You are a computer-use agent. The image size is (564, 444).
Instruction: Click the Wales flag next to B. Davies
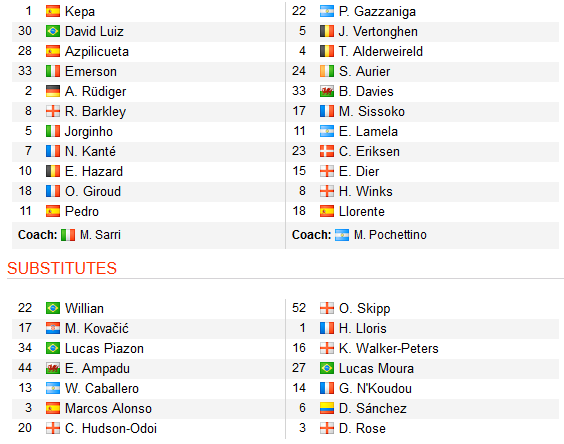pyautogui.click(x=327, y=91)
